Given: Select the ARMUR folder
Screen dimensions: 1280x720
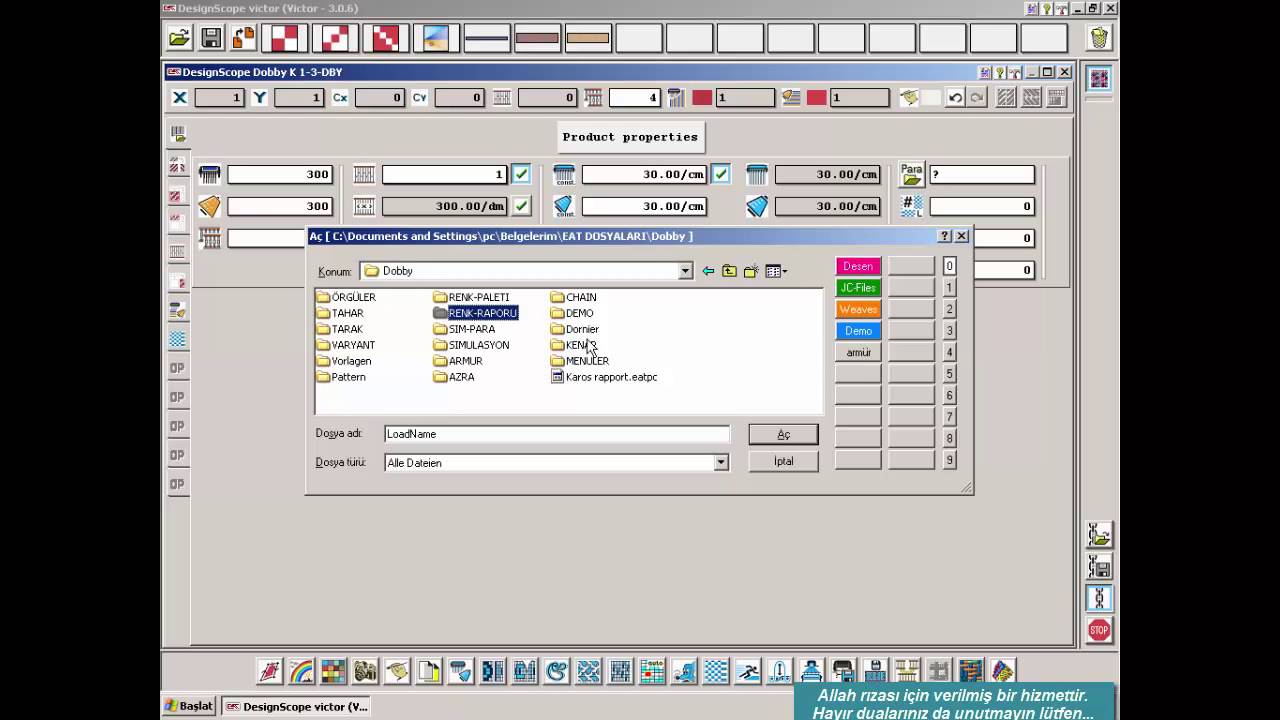Looking at the screenshot, I should [x=458, y=361].
